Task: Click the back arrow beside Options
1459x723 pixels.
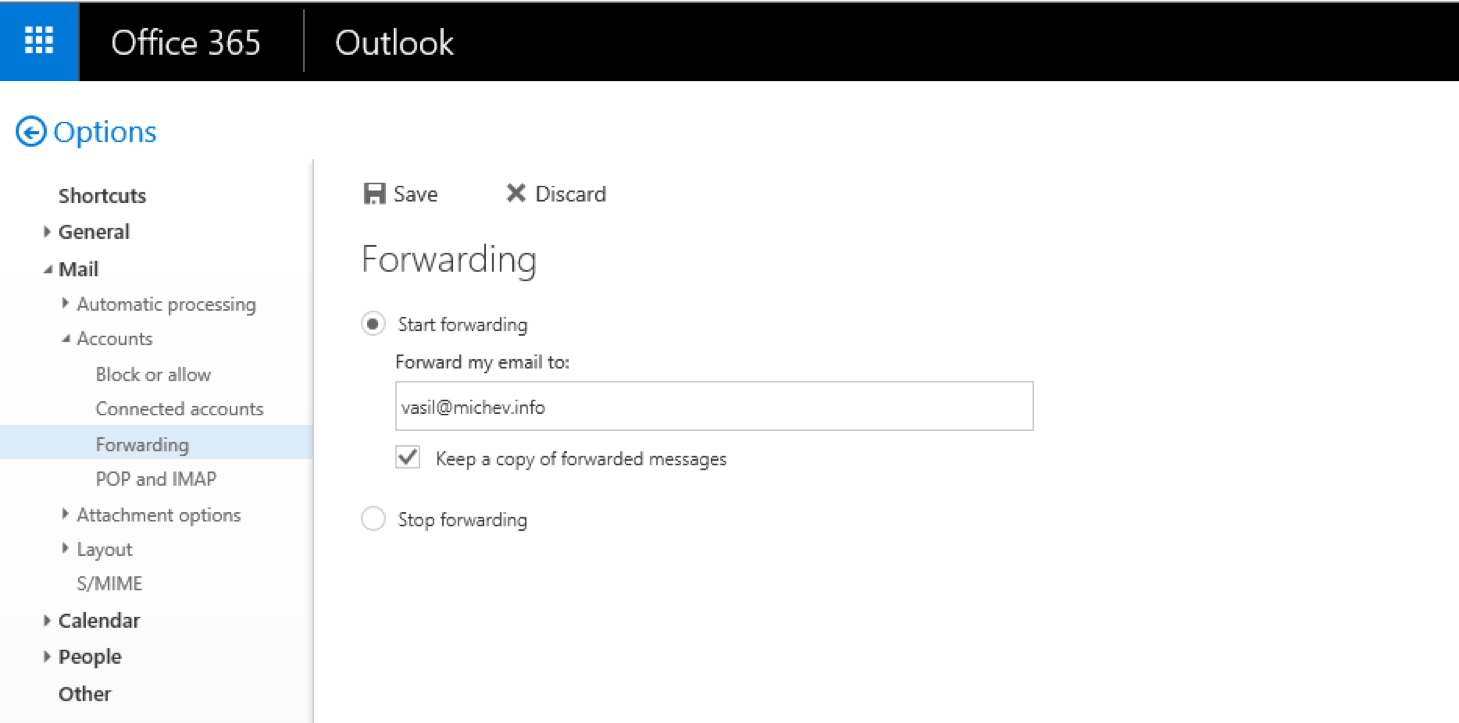Action: pos(31,132)
